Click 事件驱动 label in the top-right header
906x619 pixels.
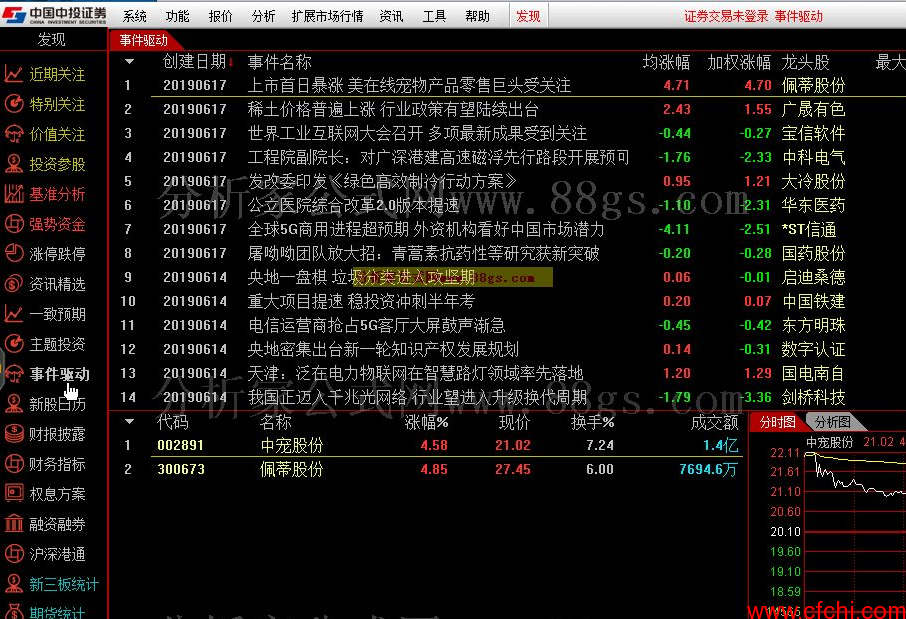pyautogui.click(x=799, y=16)
